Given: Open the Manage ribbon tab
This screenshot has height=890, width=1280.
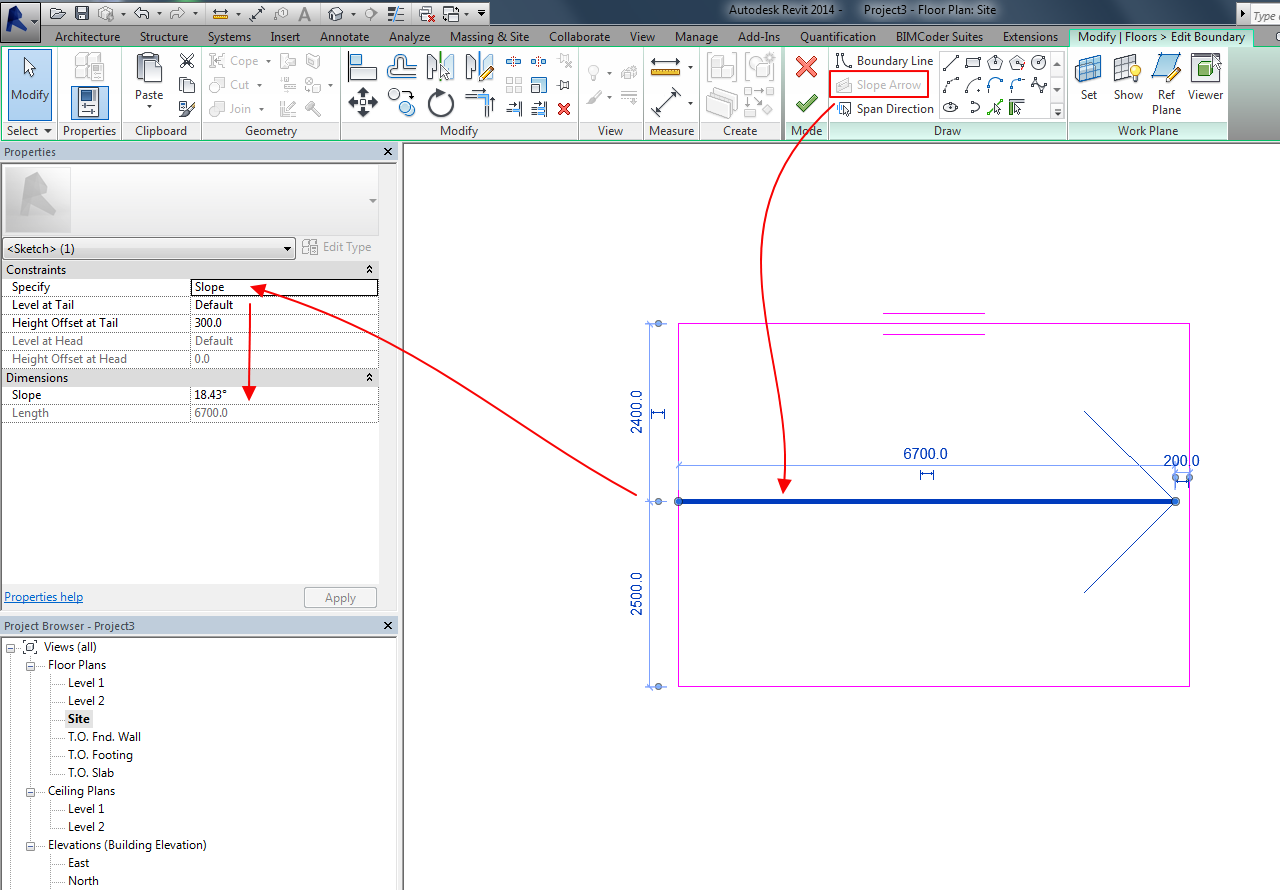Looking at the screenshot, I should point(696,37).
